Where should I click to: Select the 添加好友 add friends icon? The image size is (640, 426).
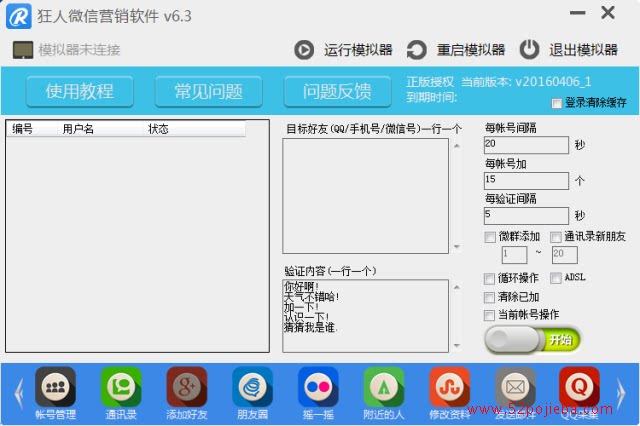[187, 386]
